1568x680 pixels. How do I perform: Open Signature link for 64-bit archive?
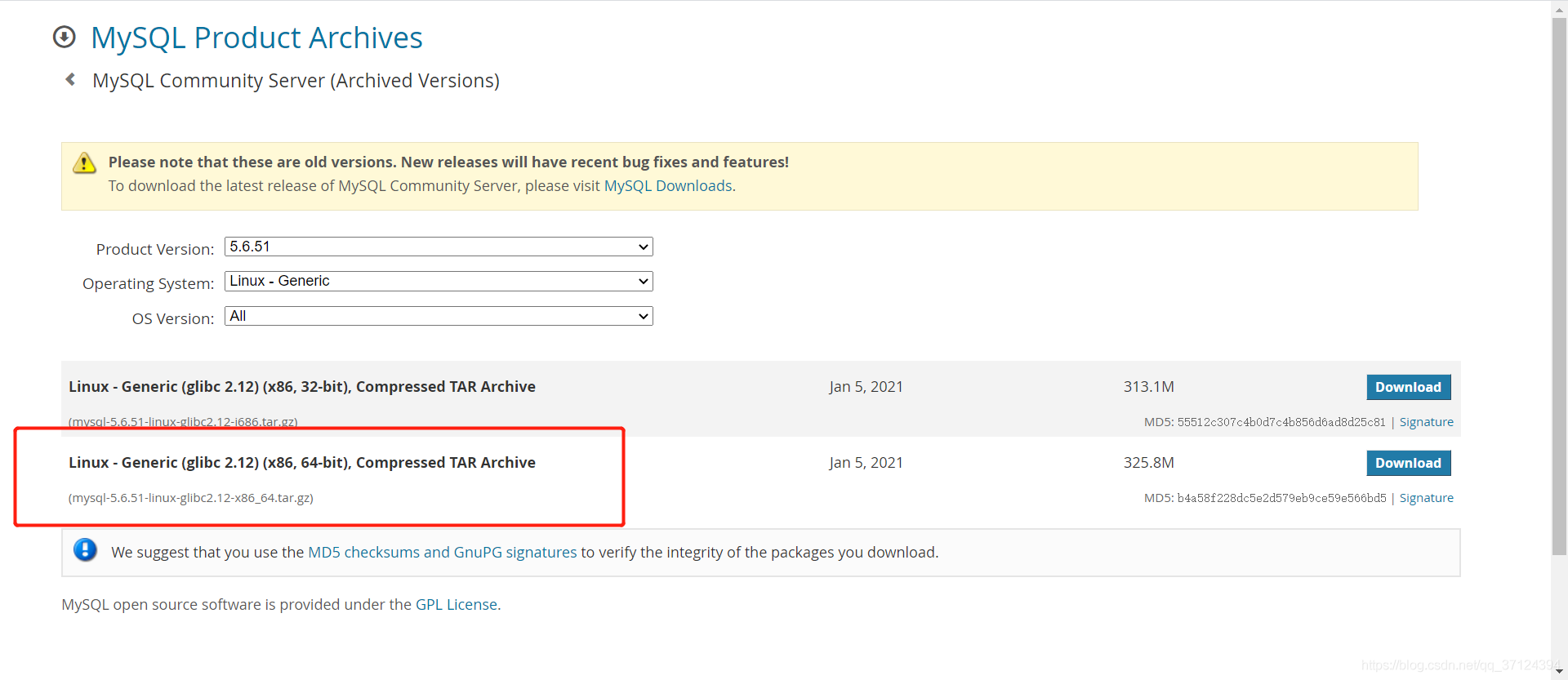[x=1426, y=498]
